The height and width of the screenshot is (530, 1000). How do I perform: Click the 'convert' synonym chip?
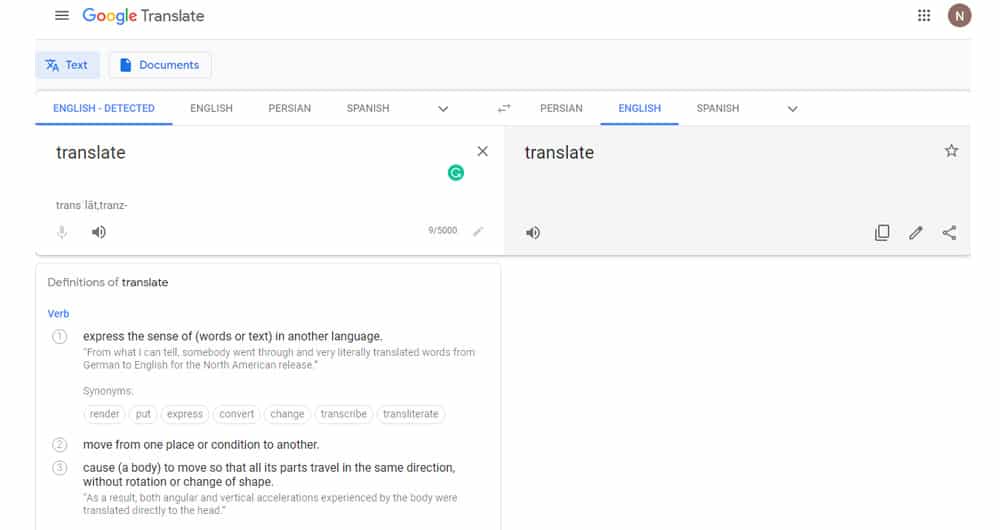(237, 414)
